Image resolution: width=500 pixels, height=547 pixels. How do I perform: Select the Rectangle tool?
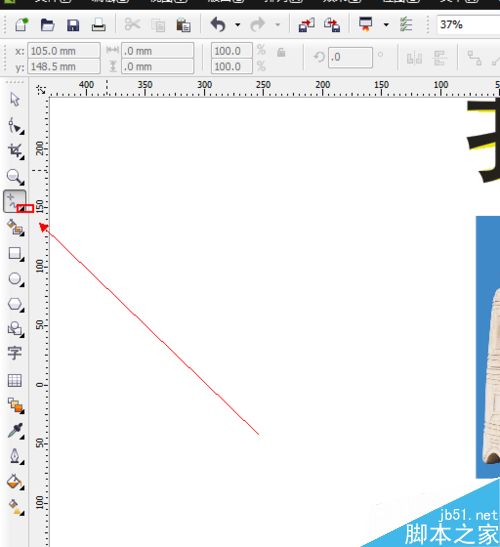pos(15,254)
